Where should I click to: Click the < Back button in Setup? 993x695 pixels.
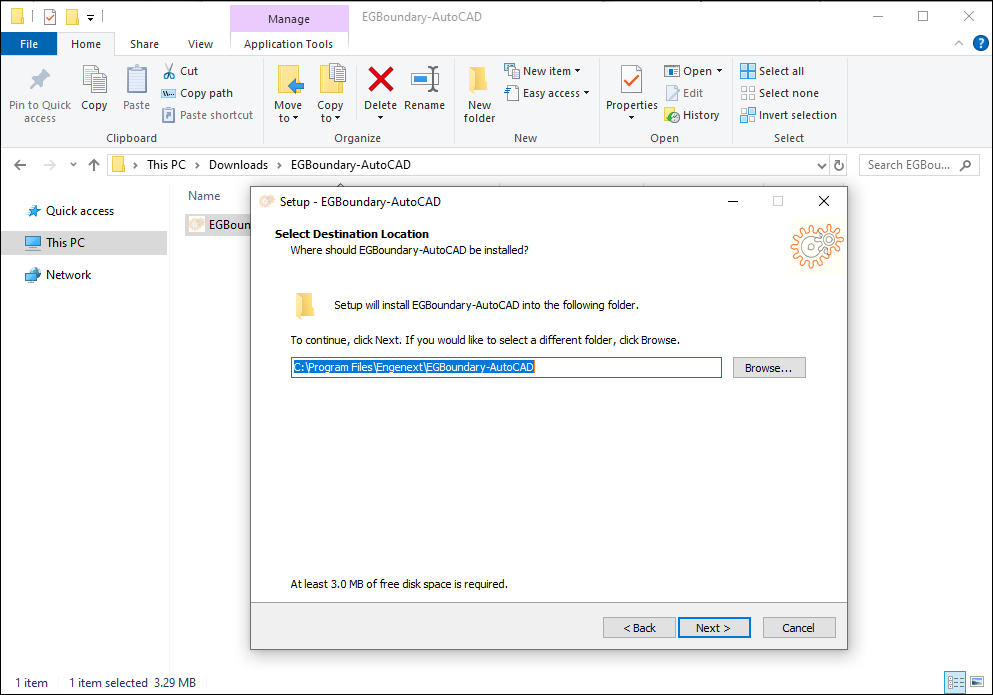click(x=639, y=628)
